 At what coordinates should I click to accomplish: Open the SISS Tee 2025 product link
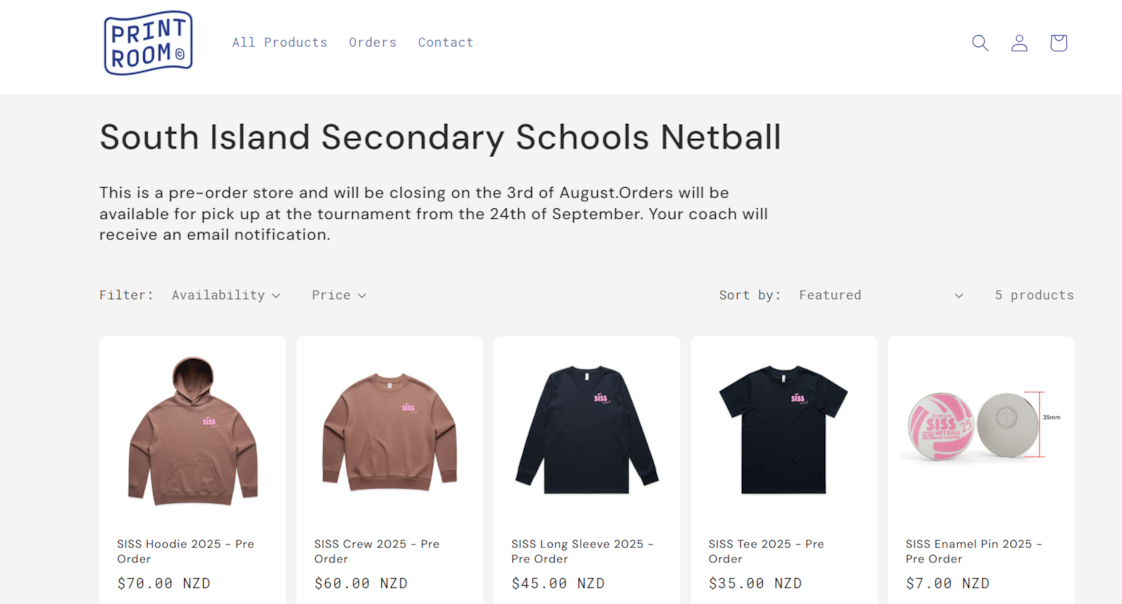point(766,551)
